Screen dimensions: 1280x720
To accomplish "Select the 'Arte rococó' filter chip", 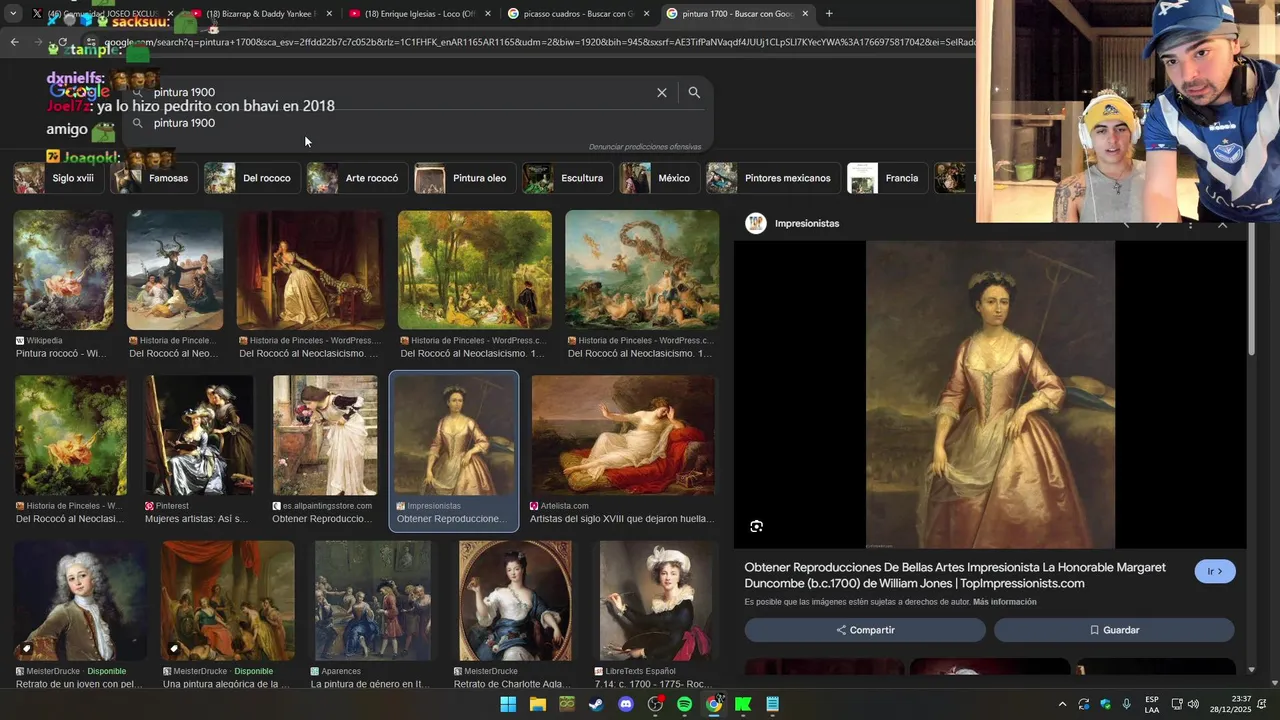I will (357, 178).
